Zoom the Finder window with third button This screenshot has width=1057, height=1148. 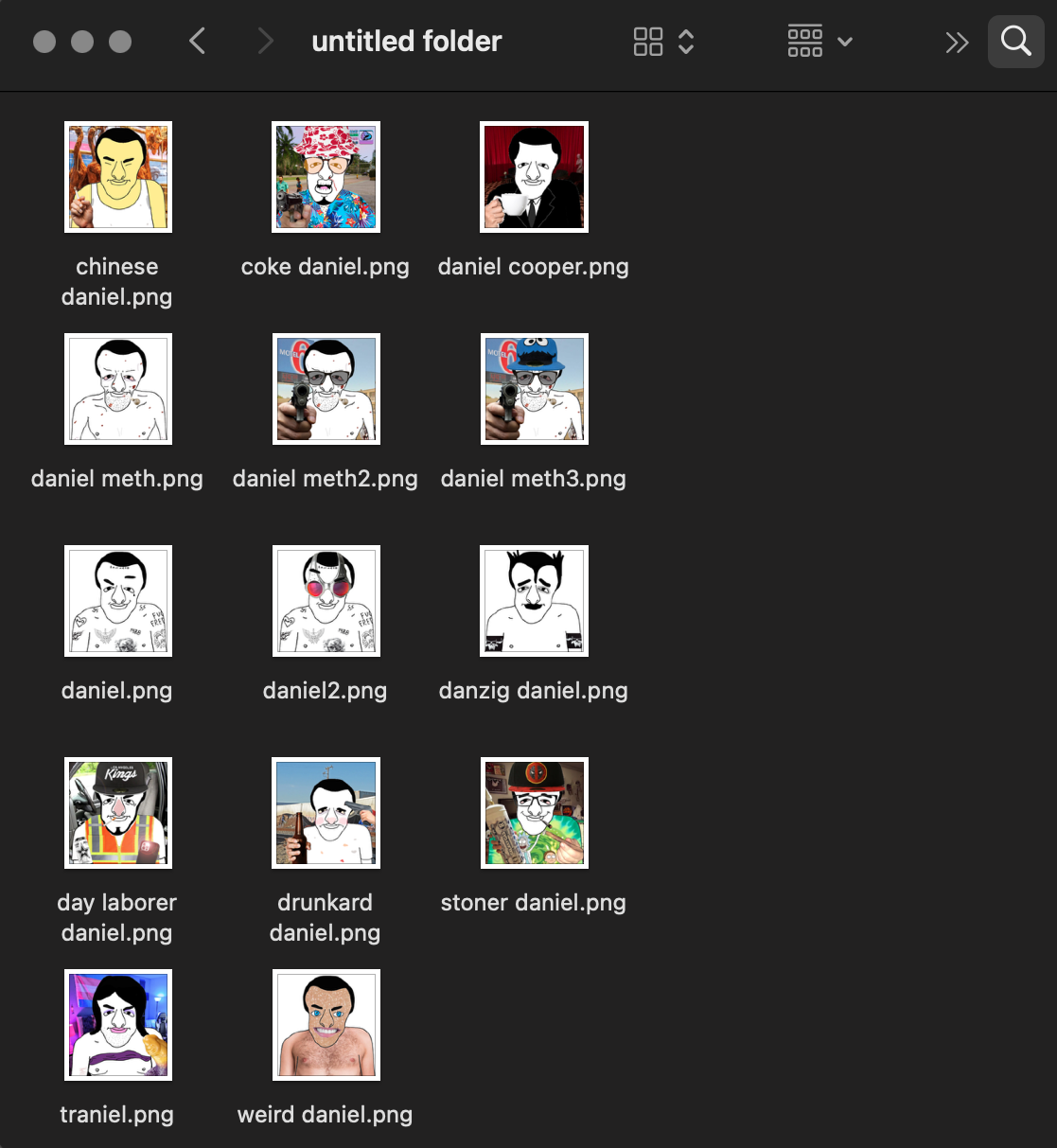pyautogui.click(x=120, y=42)
